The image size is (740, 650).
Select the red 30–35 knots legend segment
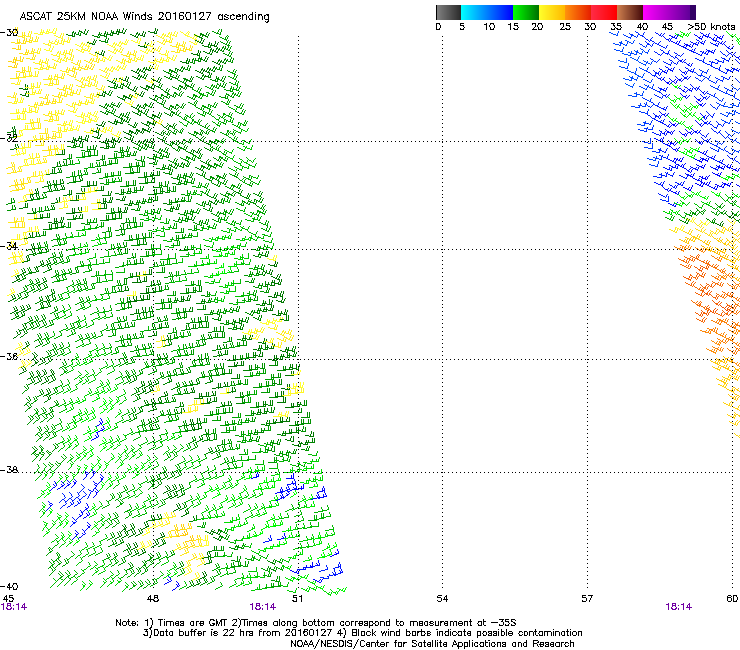pyautogui.click(x=604, y=12)
